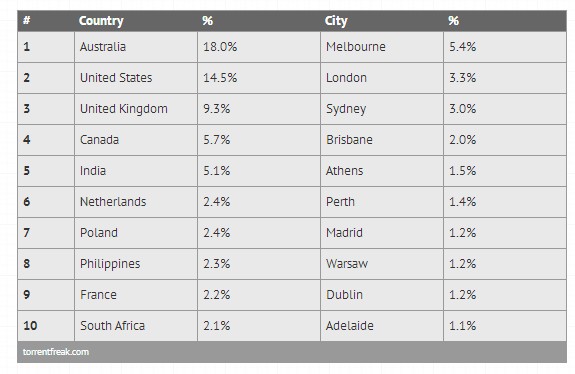Screen dimensions: 575x374
Task: Click the Warsaw city cell
Action: click(x=382, y=264)
